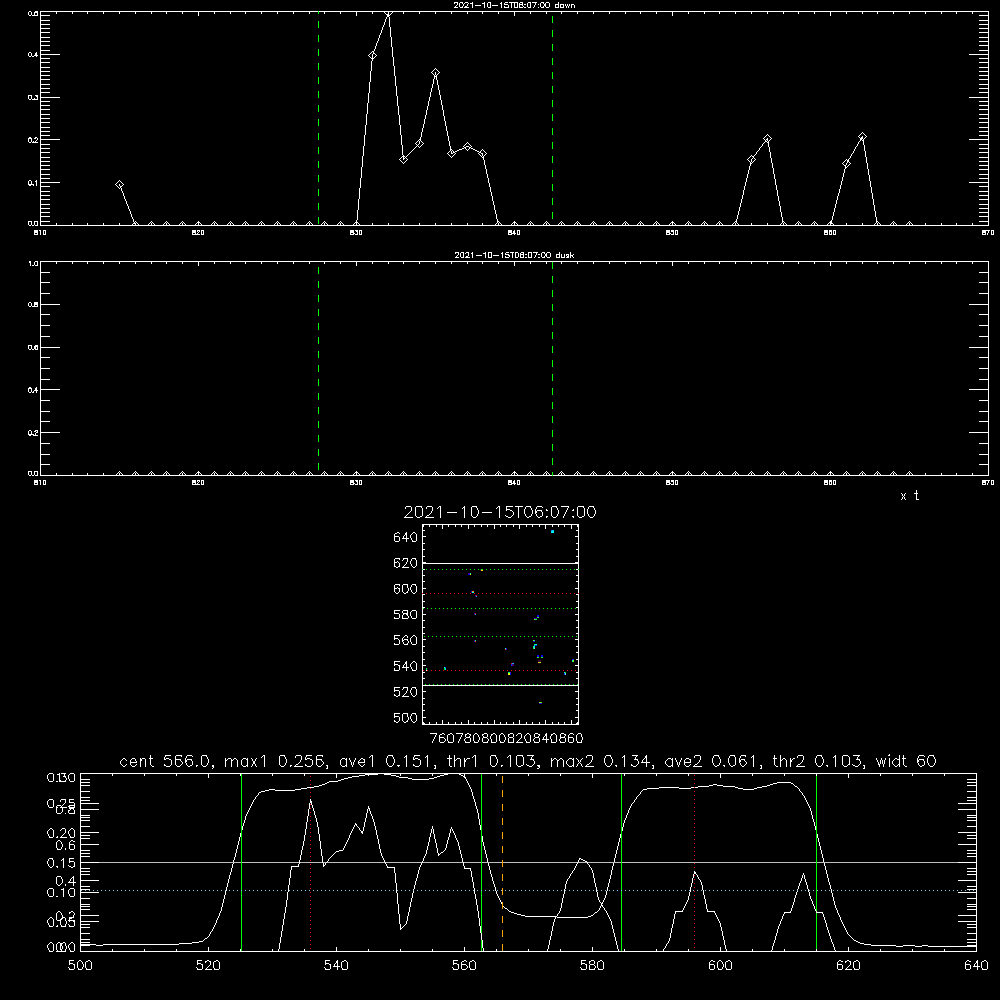Click the second peak diamond near 0.36 in dawn plot
This screenshot has width=1000, height=1000.
tap(436, 73)
